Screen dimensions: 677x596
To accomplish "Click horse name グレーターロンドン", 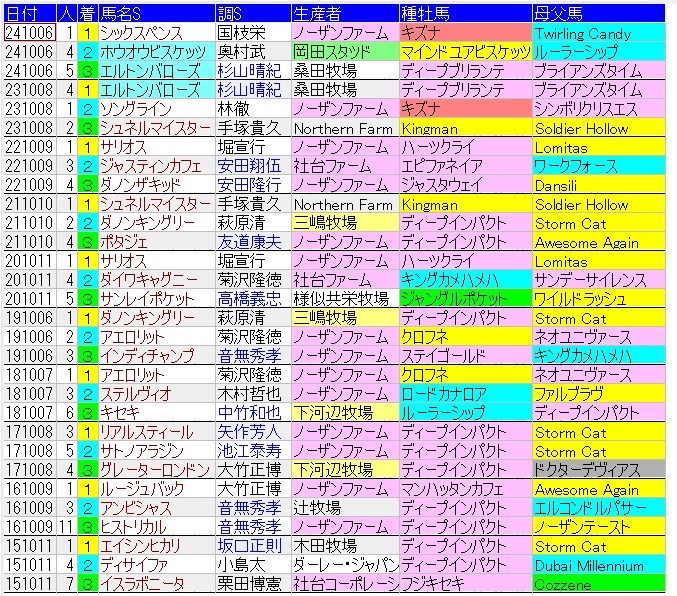I will (154, 470).
